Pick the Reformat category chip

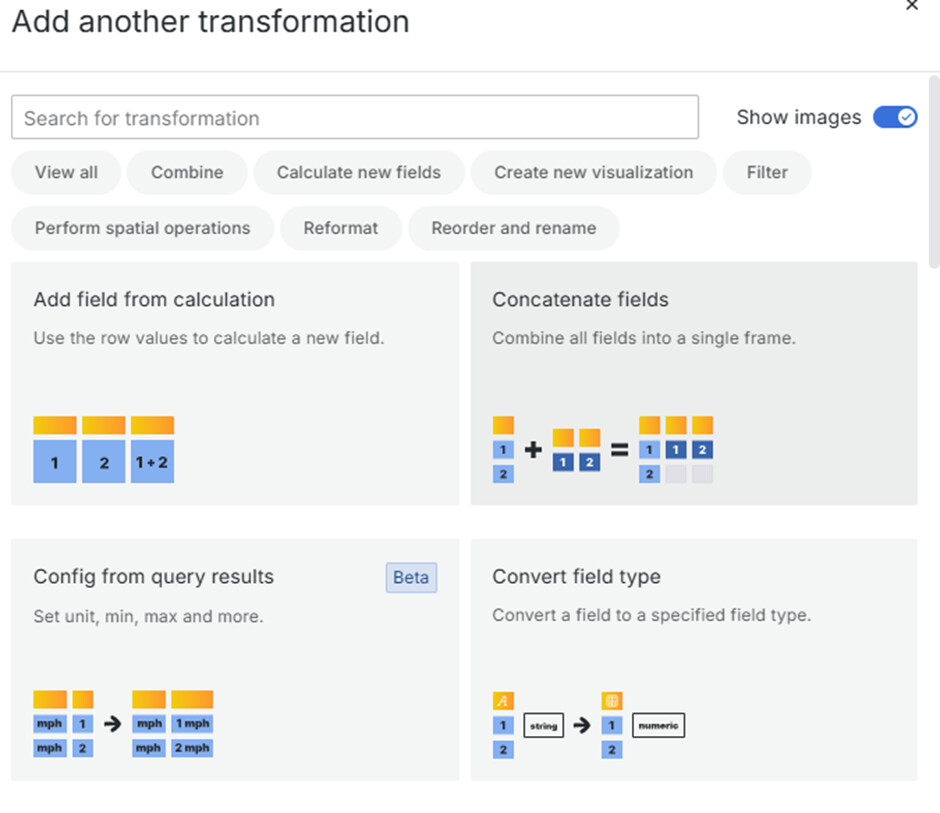tap(341, 228)
